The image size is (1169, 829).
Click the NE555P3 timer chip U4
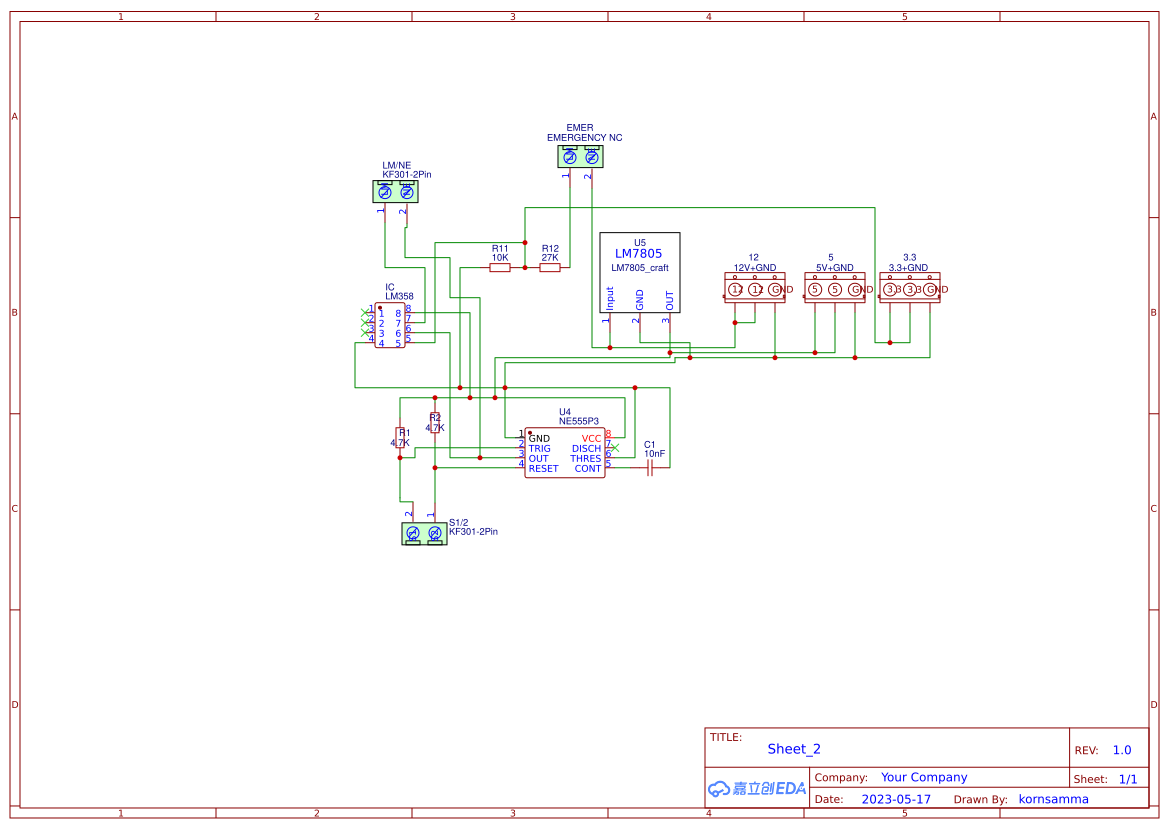point(565,454)
